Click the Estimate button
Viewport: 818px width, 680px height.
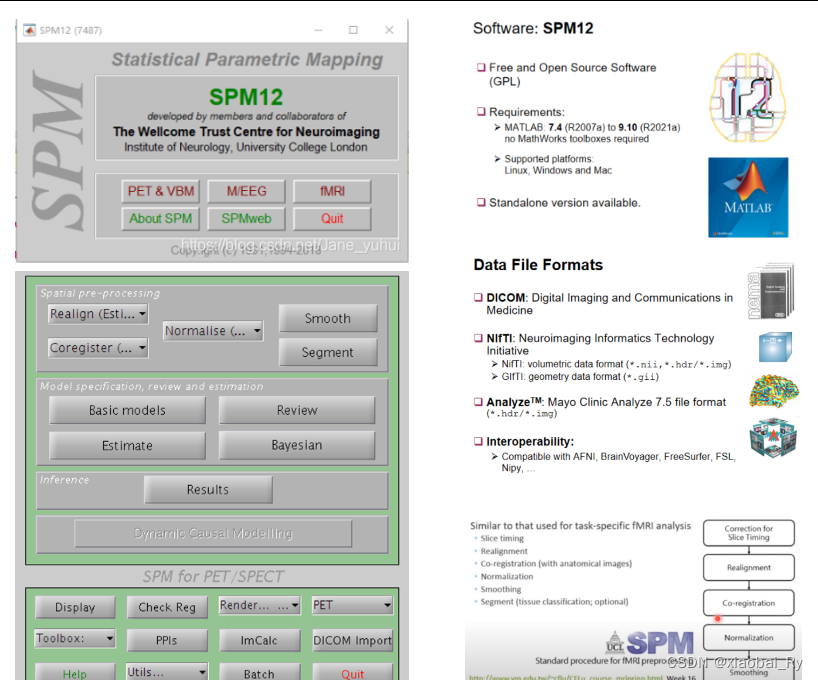[x=127, y=446]
